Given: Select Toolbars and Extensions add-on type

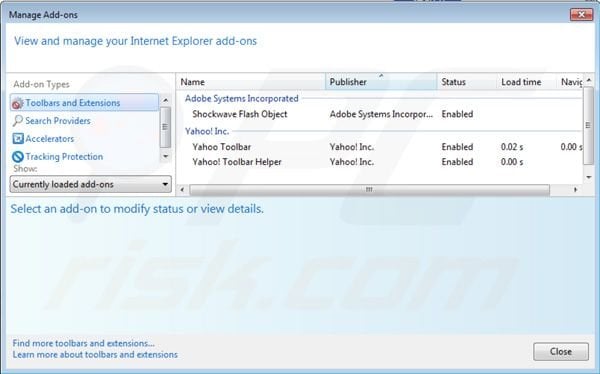Looking at the screenshot, I should (84, 103).
